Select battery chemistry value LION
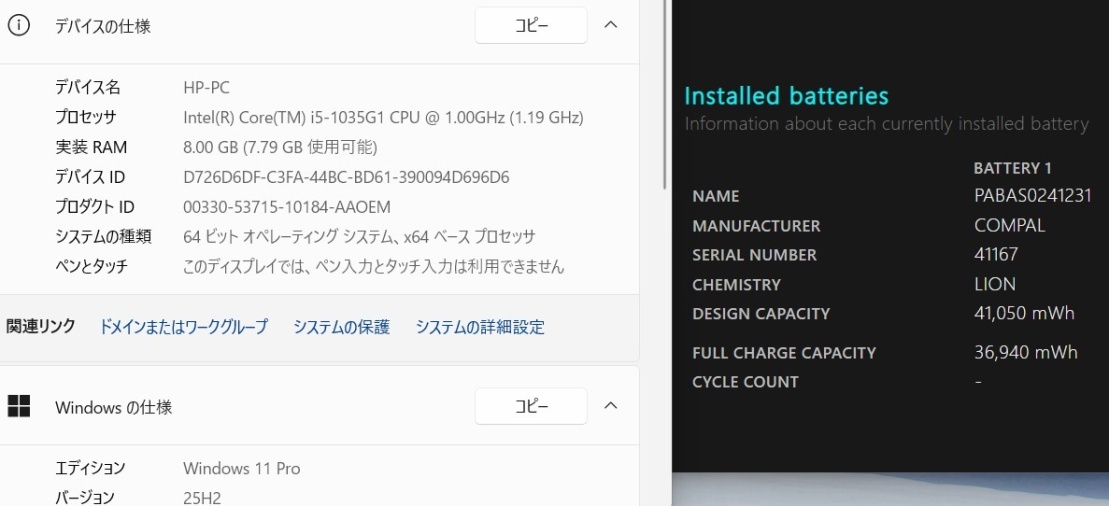 coord(994,284)
